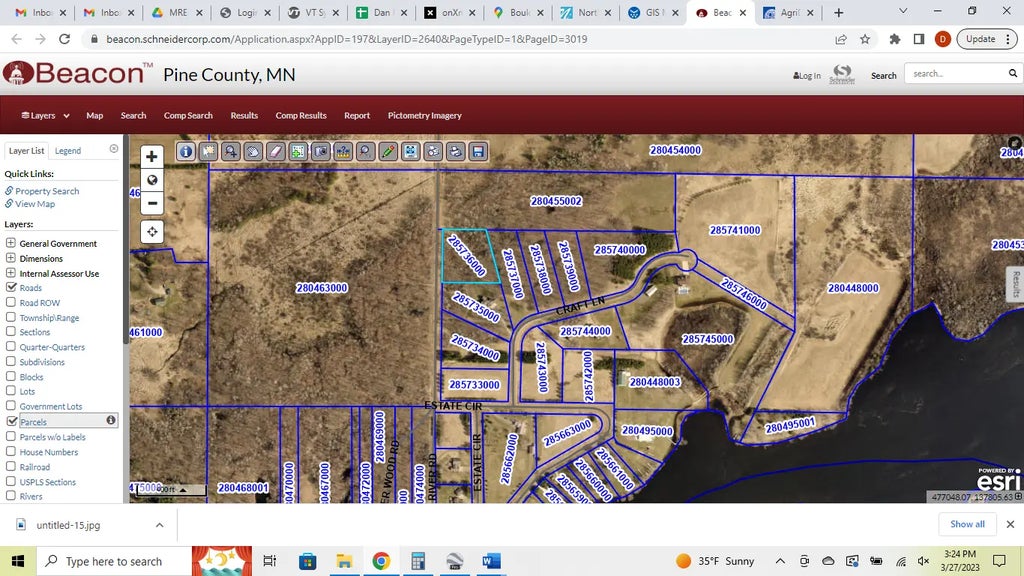Click the globe full extent button
Screen dimensions: 1024x576
tap(152, 180)
